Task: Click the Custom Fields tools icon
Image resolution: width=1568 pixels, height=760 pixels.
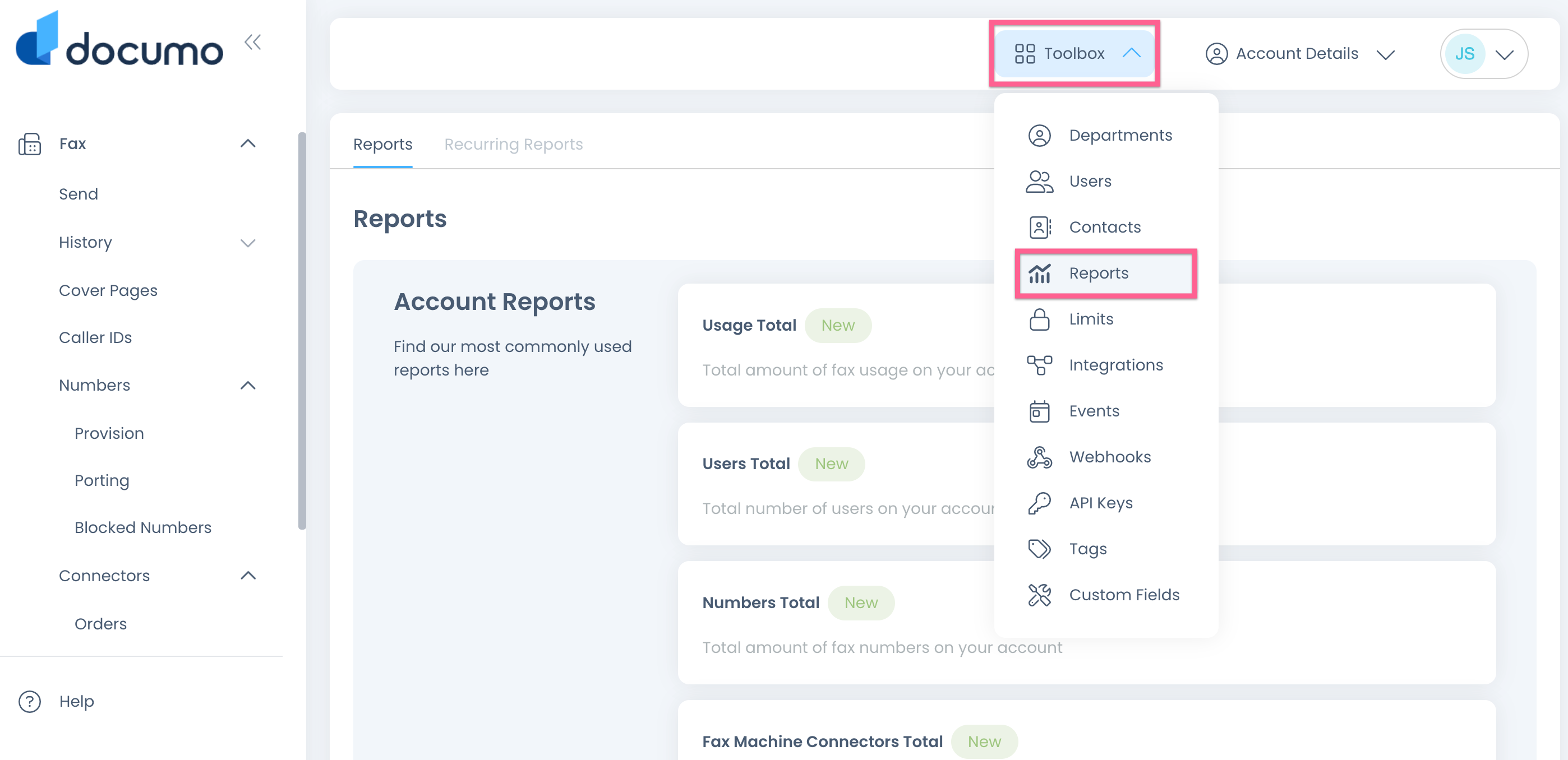Action: click(x=1039, y=595)
